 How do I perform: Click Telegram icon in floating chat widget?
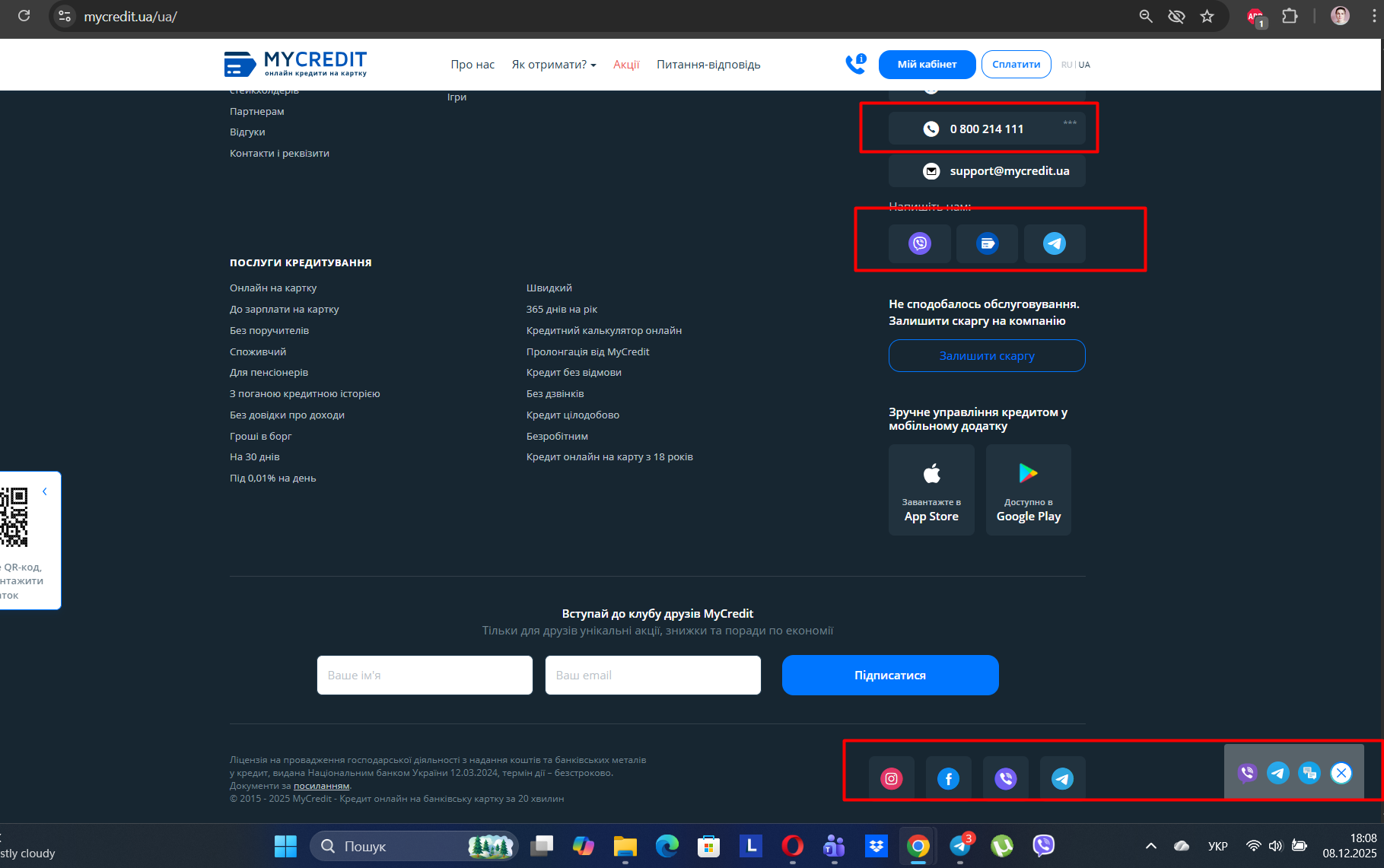1278,774
